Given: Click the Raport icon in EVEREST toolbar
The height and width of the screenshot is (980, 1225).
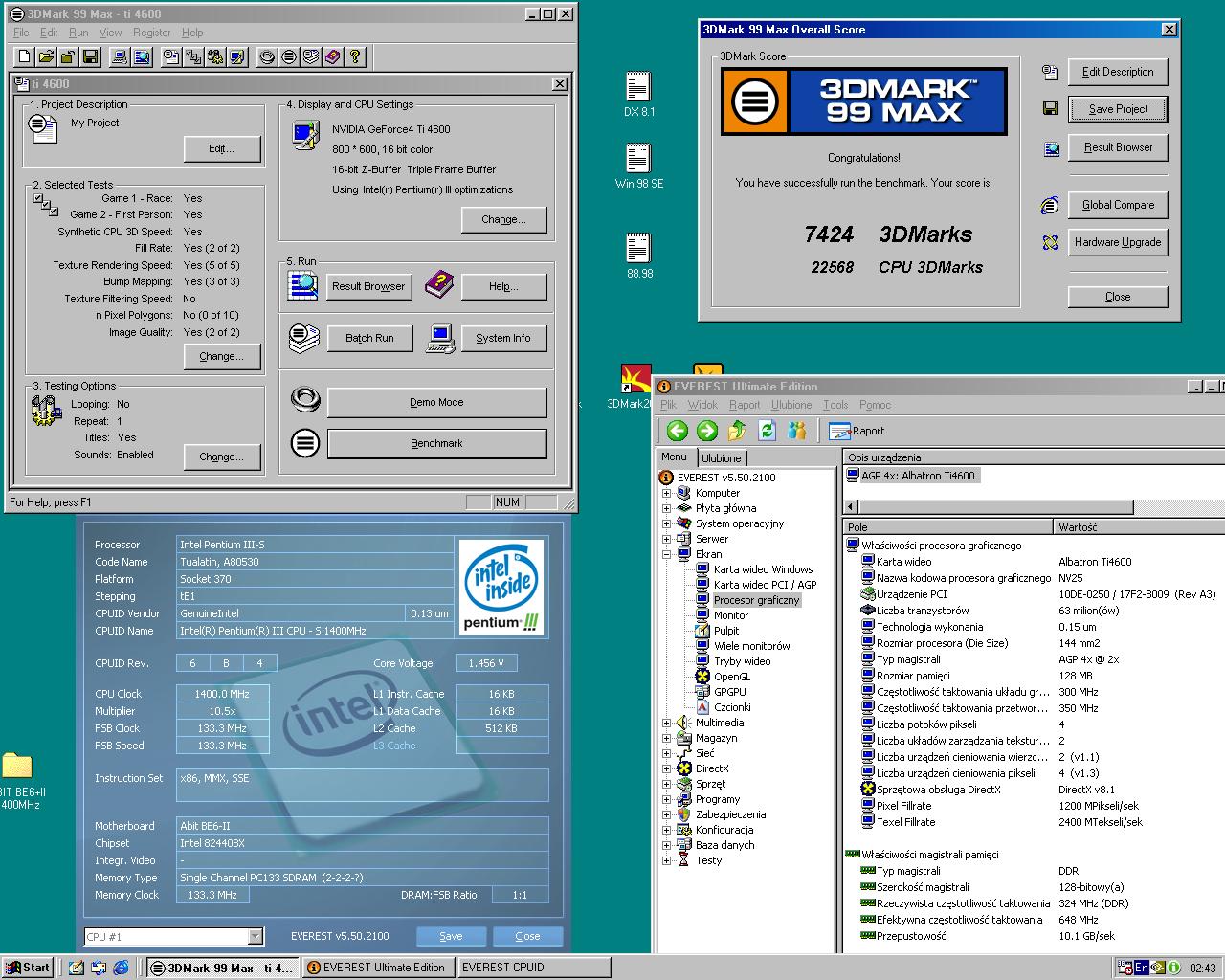Looking at the screenshot, I should point(857,431).
